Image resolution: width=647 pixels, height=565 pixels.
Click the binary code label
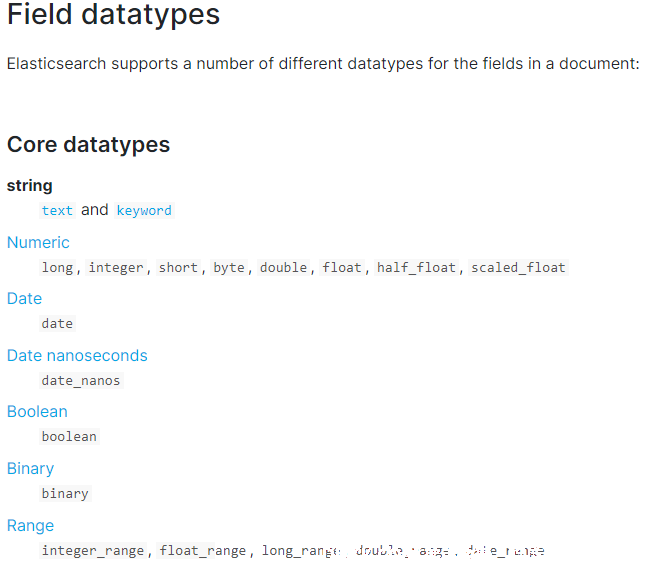[x=65, y=494]
